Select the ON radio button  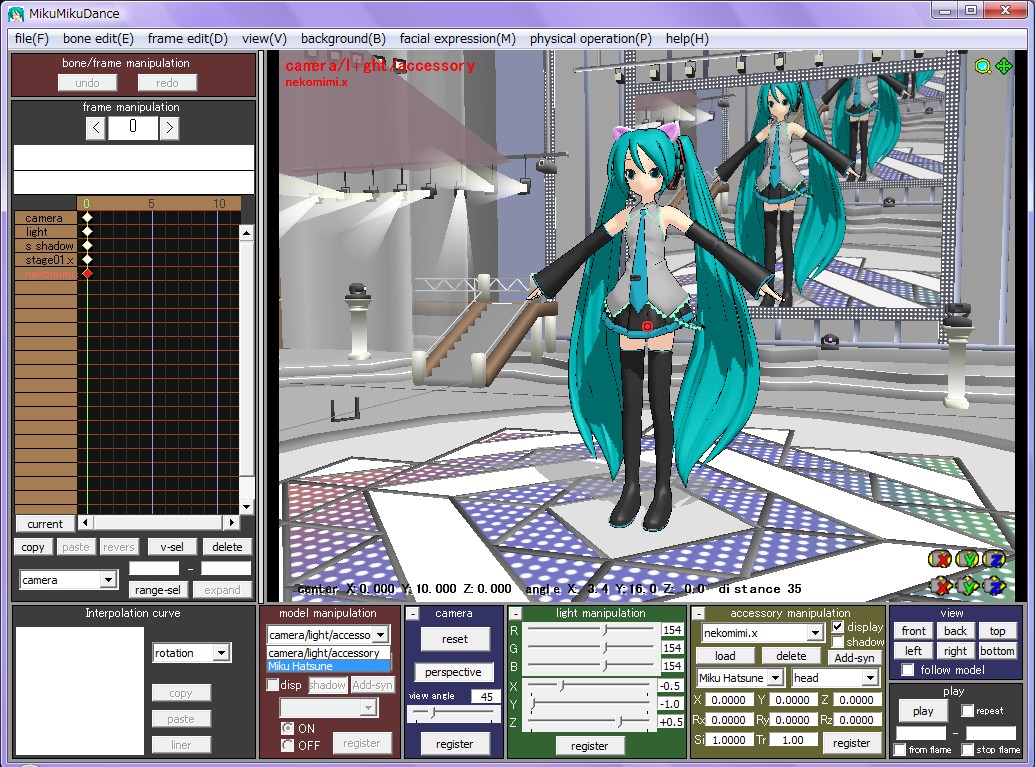click(x=287, y=728)
